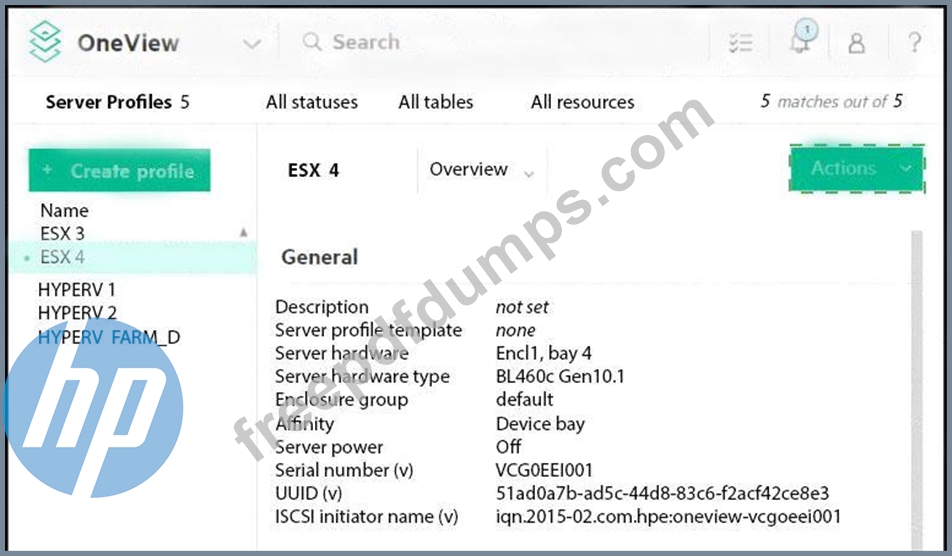Click the Create profile button
The width and height of the screenshot is (952, 556).
(120, 171)
